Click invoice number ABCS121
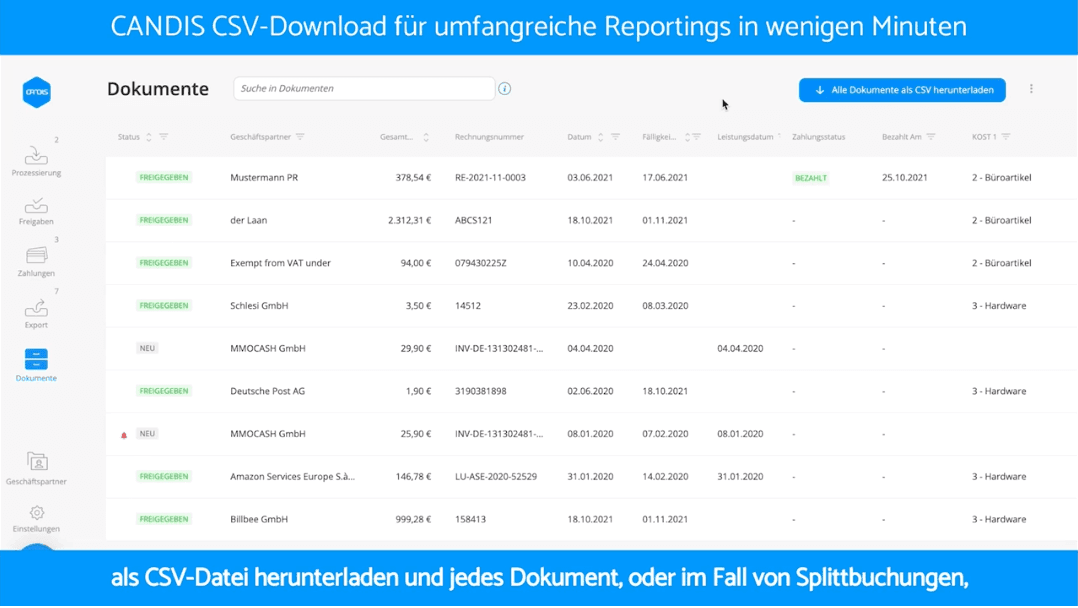This screenshot has width=1078, height=608. [473, 220]
